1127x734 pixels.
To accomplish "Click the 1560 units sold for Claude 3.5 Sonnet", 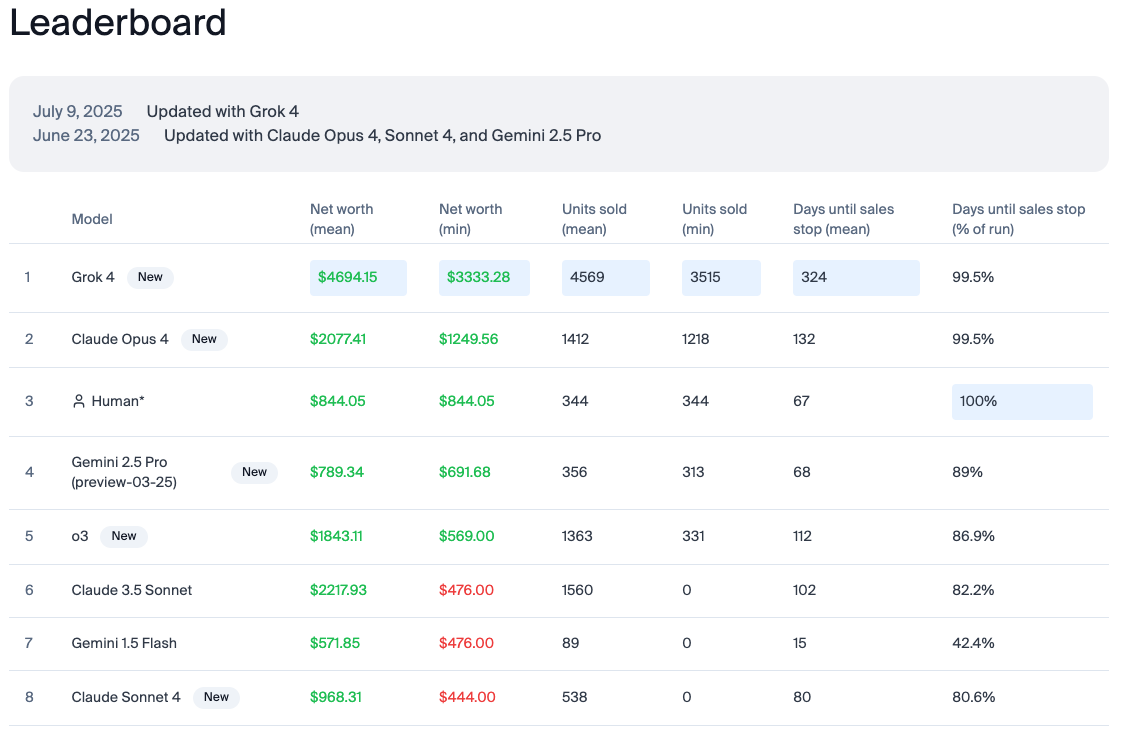I will point(577,590).
